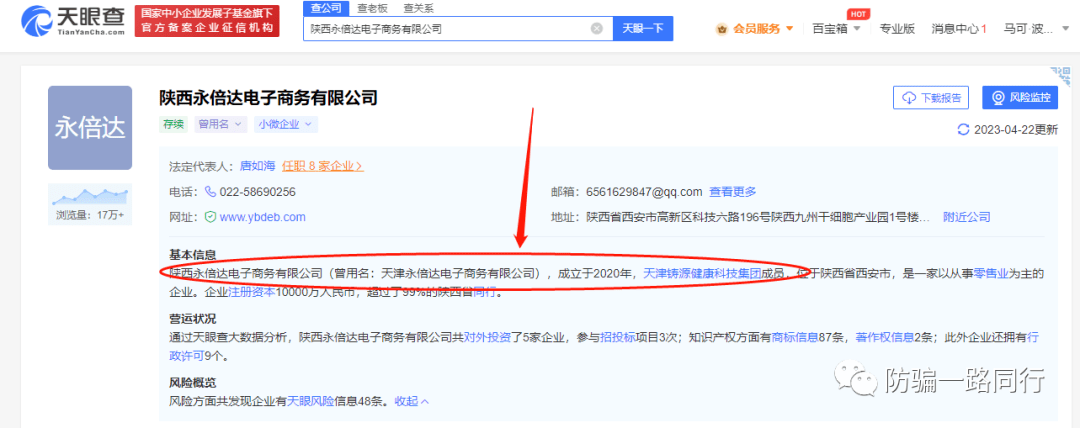The width and height of the screenshot is (1080, 428).
Task: Expand the 曾用名 tag dropdown
Action: pos(220,124)
